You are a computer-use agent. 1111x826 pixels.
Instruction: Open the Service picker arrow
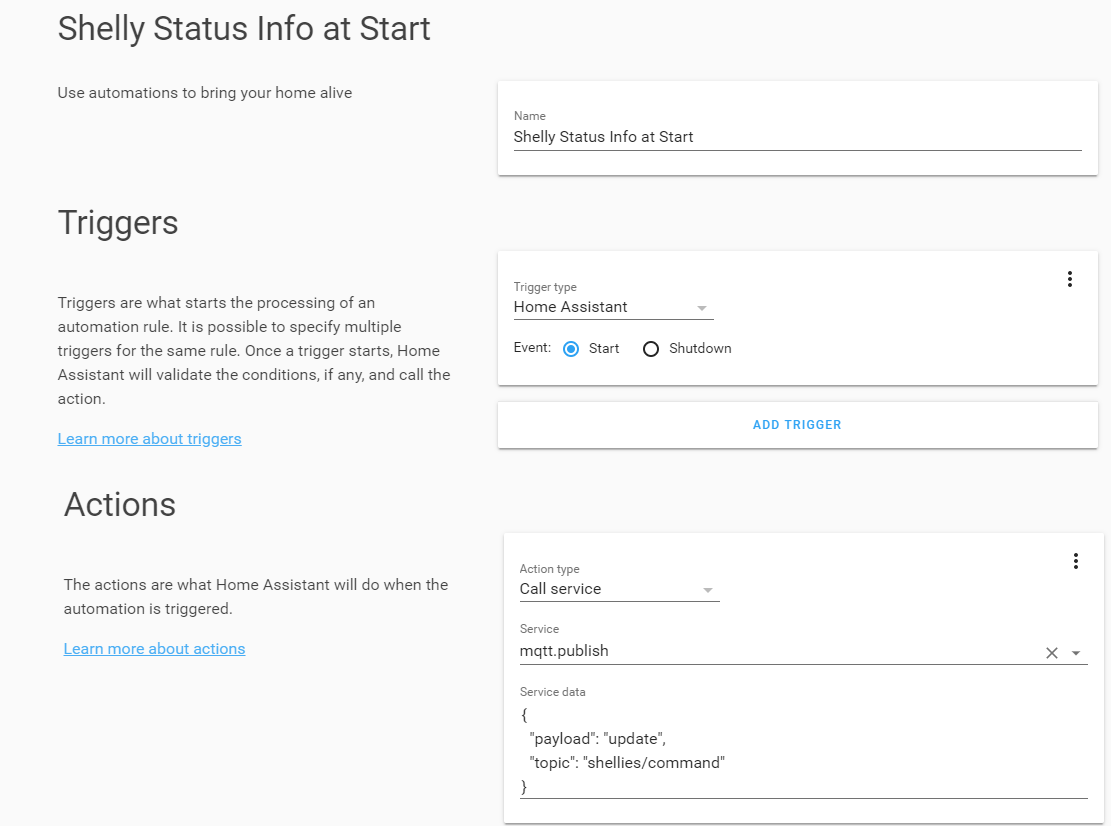coord(1077,652)
